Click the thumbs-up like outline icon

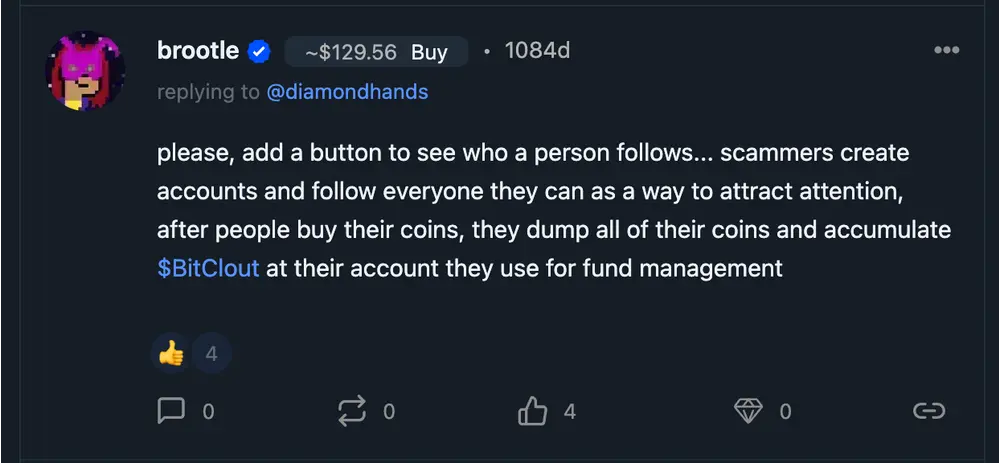point(533,411)
